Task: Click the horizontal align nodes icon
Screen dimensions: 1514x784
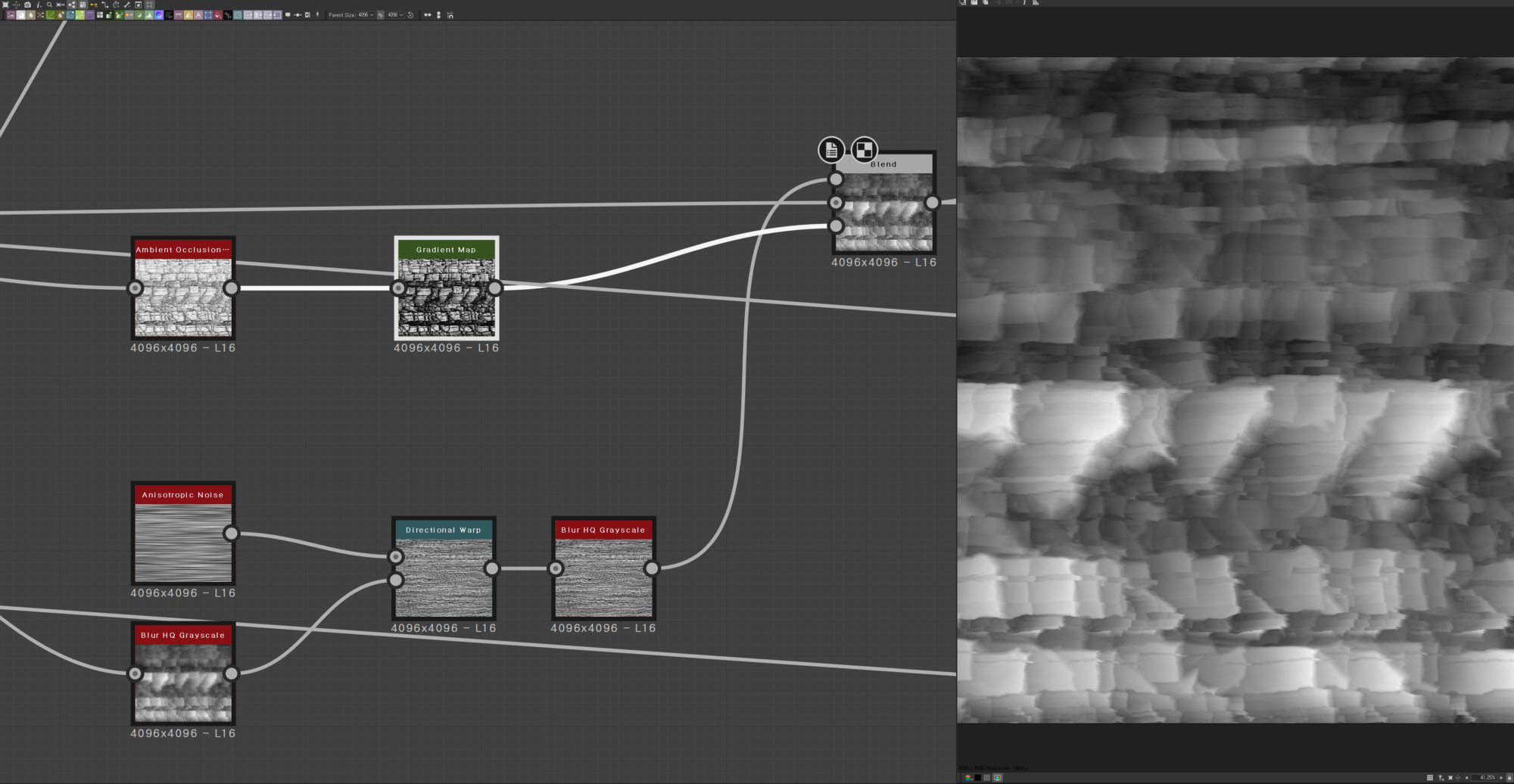Action: [428, 15]
